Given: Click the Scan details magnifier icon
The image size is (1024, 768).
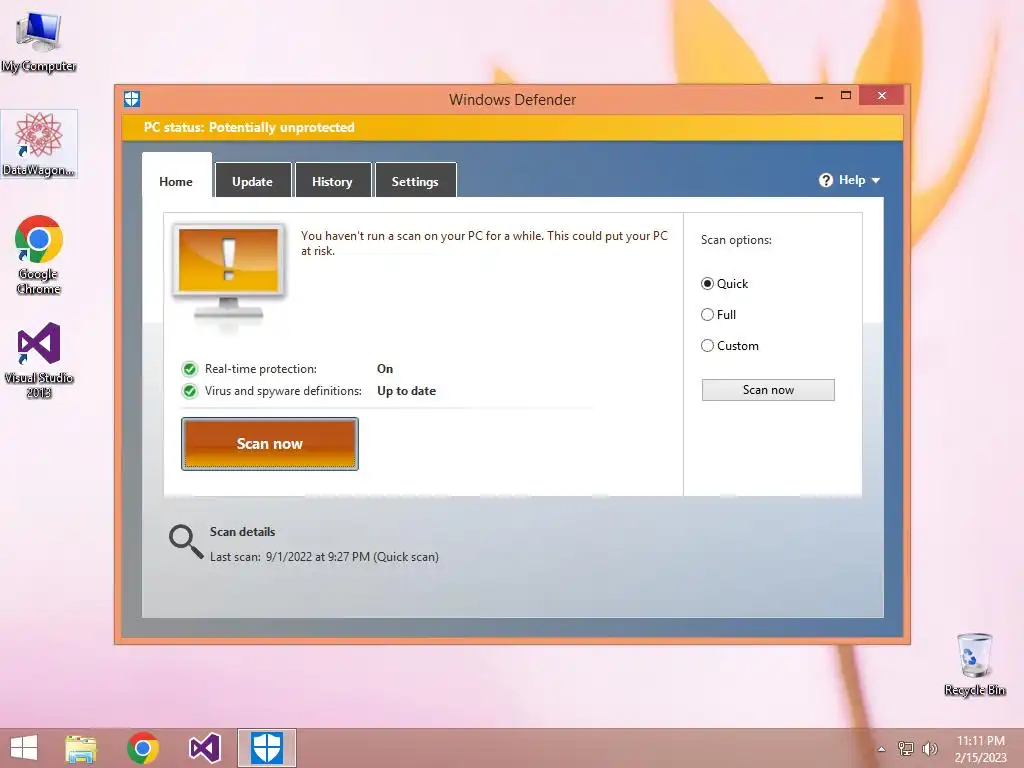Looking at the screenshot, I should coord(185,542).
